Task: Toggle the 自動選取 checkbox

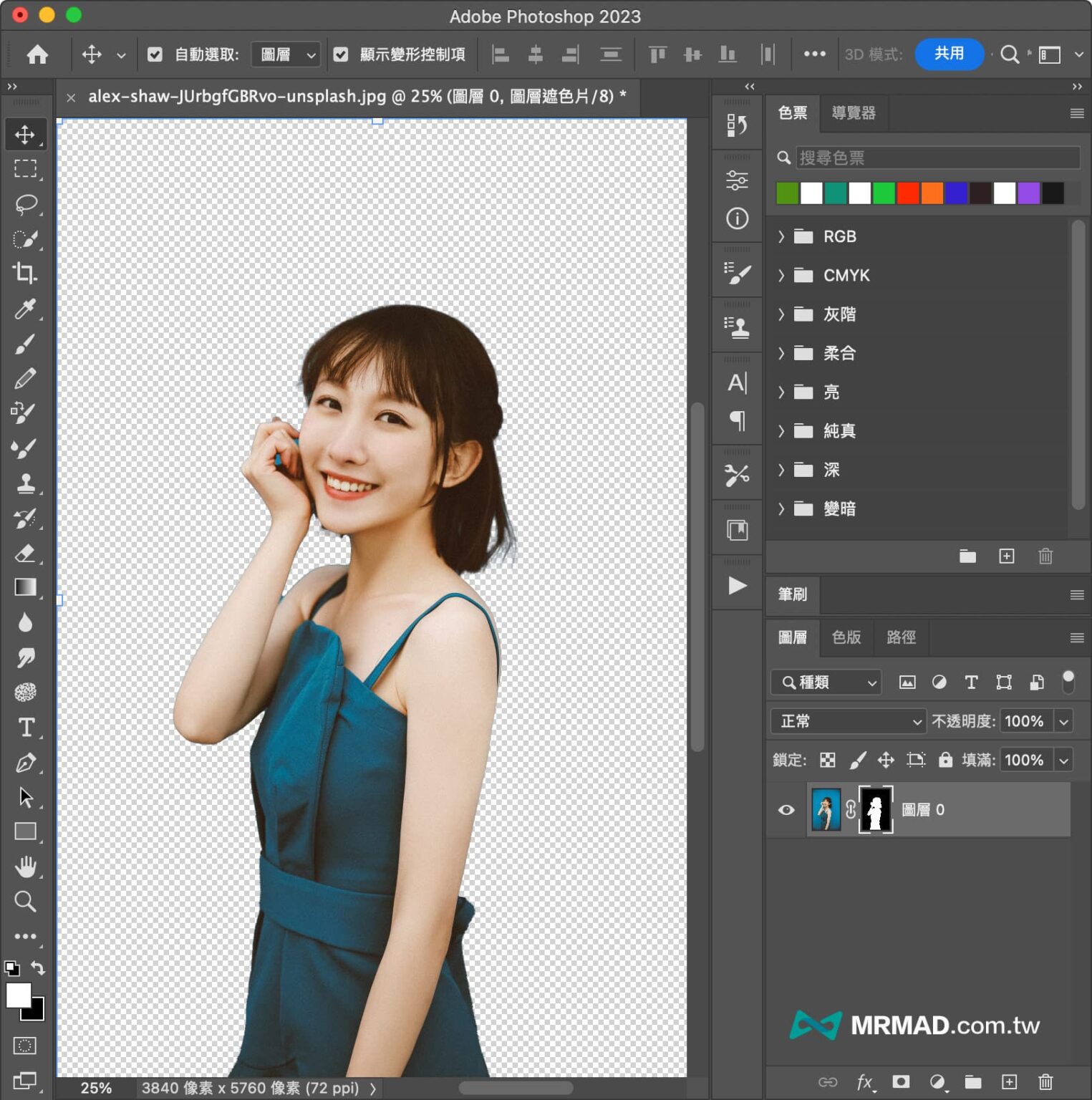Action: 155,54
